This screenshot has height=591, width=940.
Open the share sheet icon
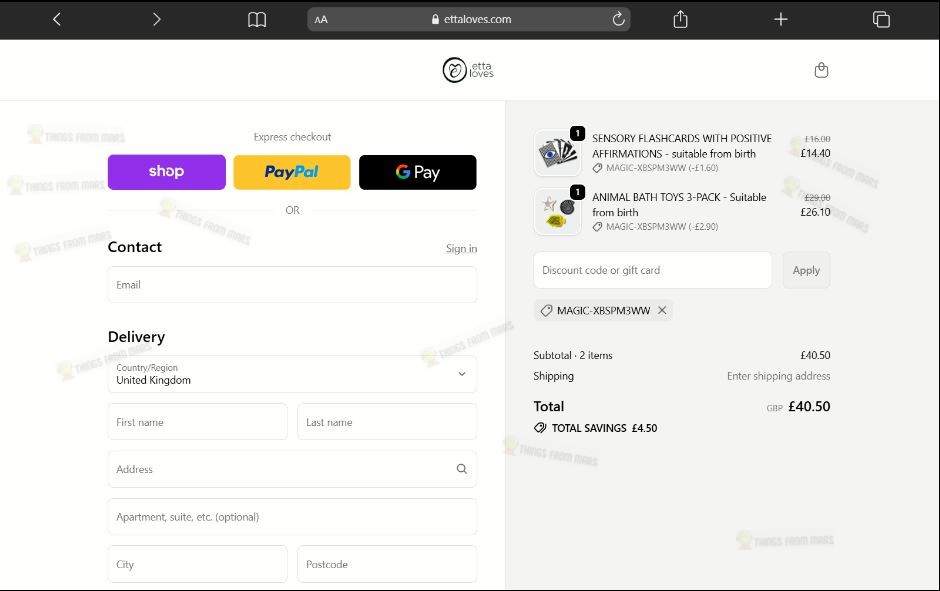pos(680,19)
